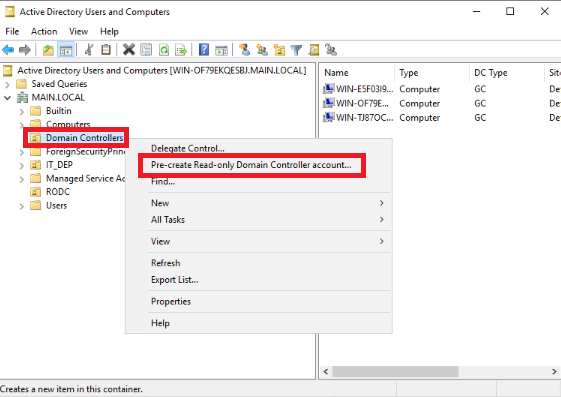
Task: Click the MAIN.LOCAL domain icon
Action: coord(22,97)
